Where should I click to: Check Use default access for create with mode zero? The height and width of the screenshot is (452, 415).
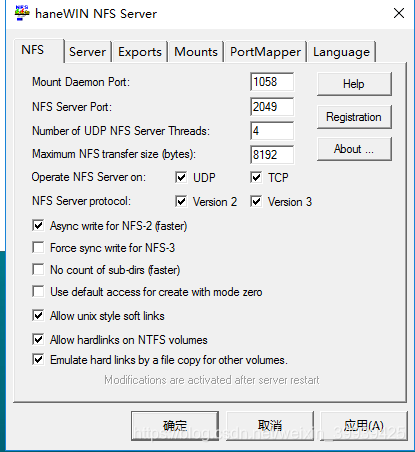[38, 292]
